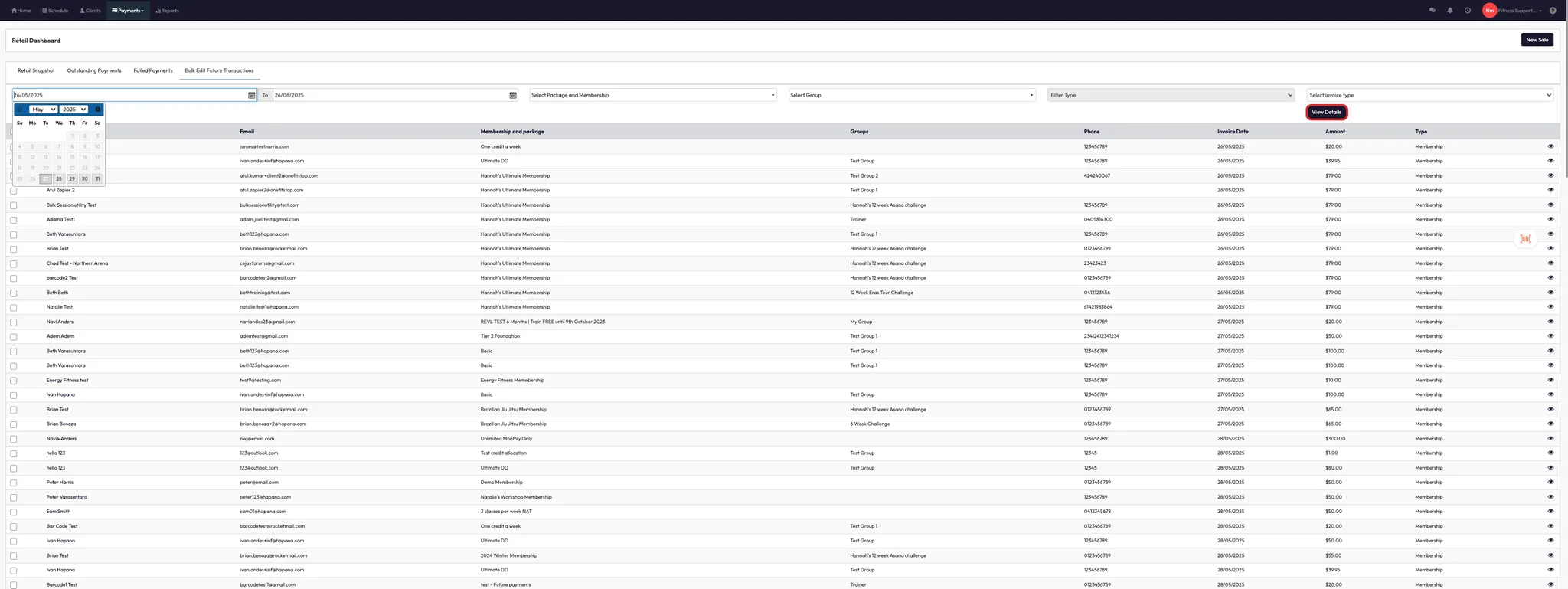Switch to the Failed Payments tab
Image resolution: width=1568 pixels, height=589 pixels.
click(x=153, y=70)
